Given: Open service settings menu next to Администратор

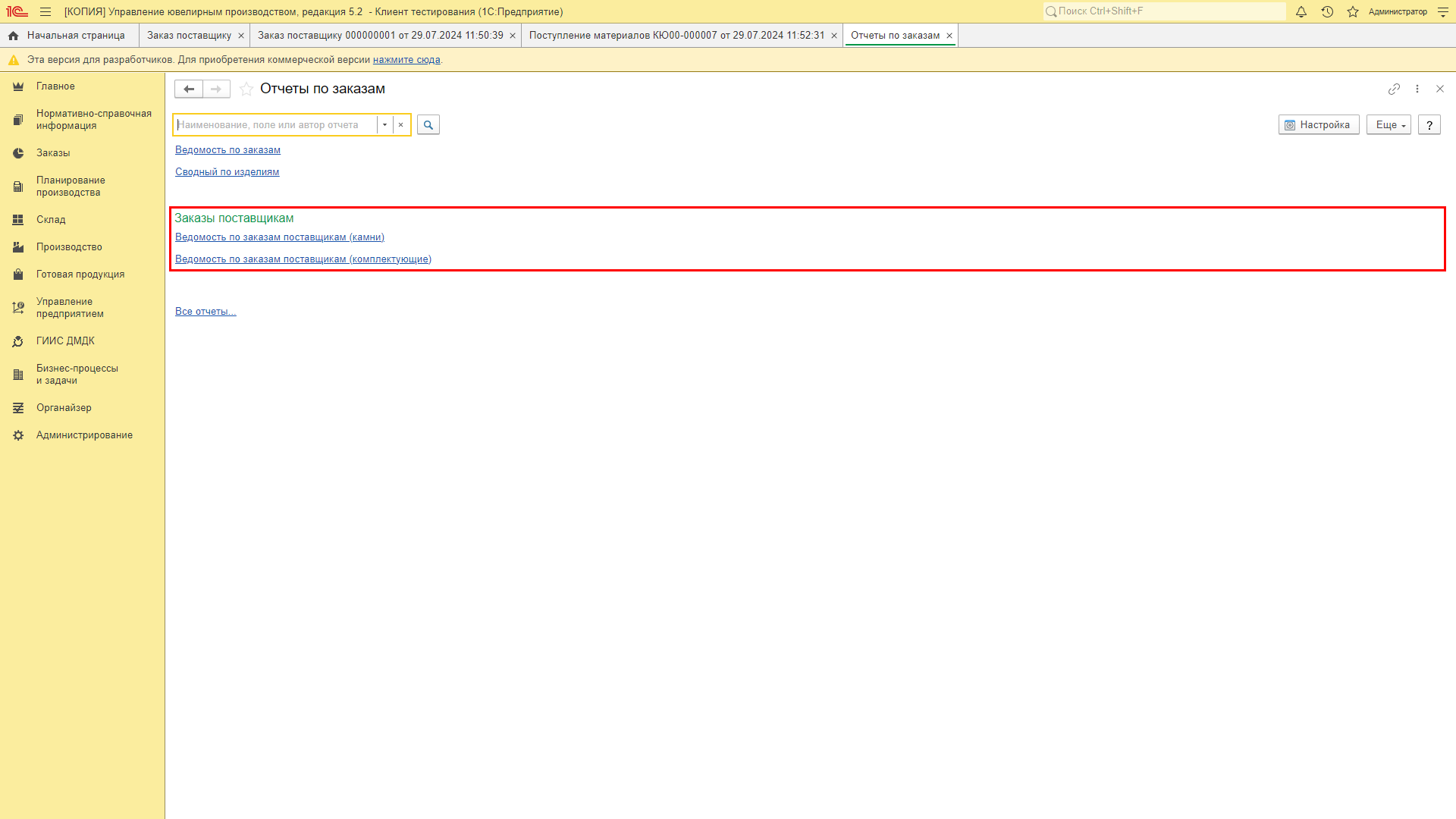Looking at the screenshot, I should (x=1443, y=12).
